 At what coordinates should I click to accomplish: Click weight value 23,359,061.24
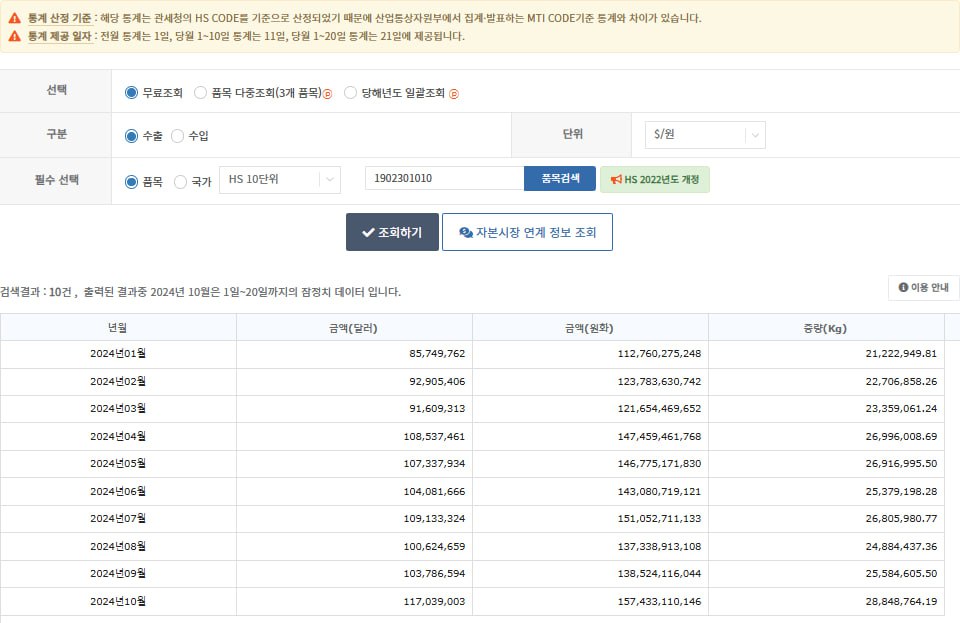[x=901, y=408]
